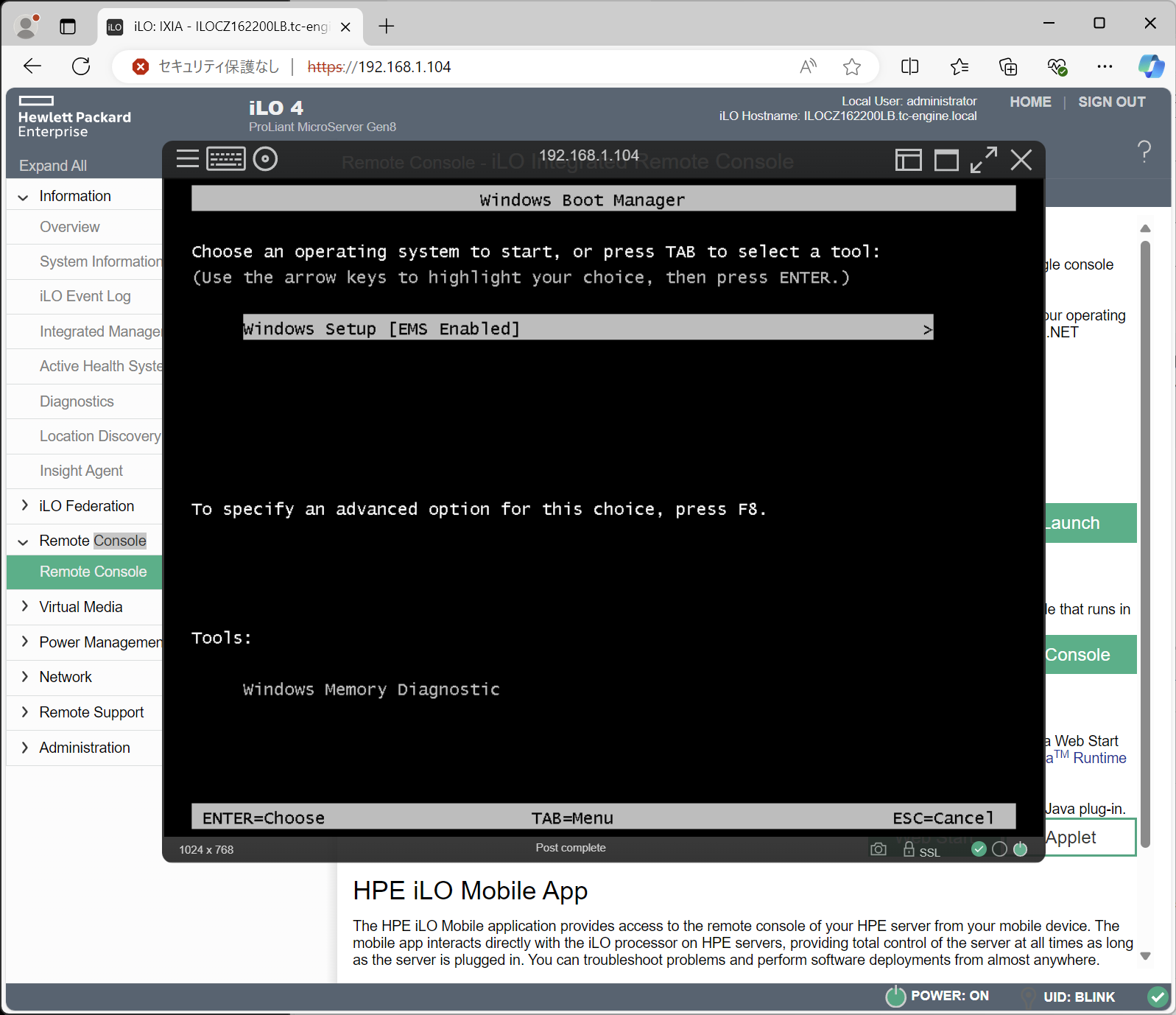Expand the Network section
This screenshot has width=1176, height=1015.
tap(24, 677)
